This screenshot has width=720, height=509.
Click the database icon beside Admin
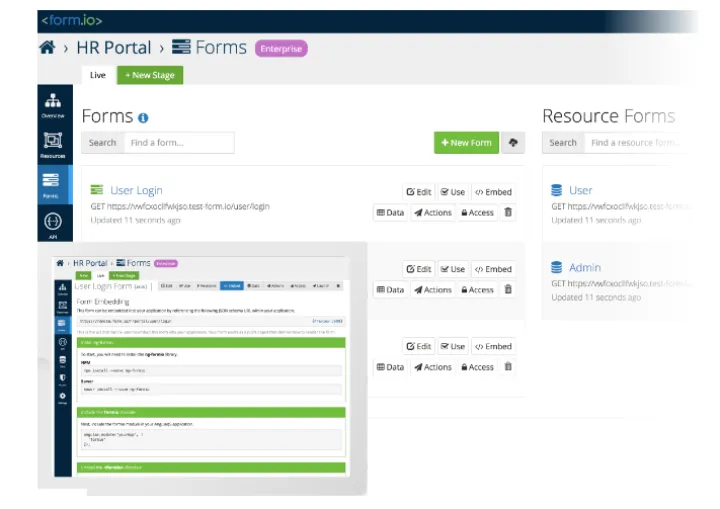[557, 267]
